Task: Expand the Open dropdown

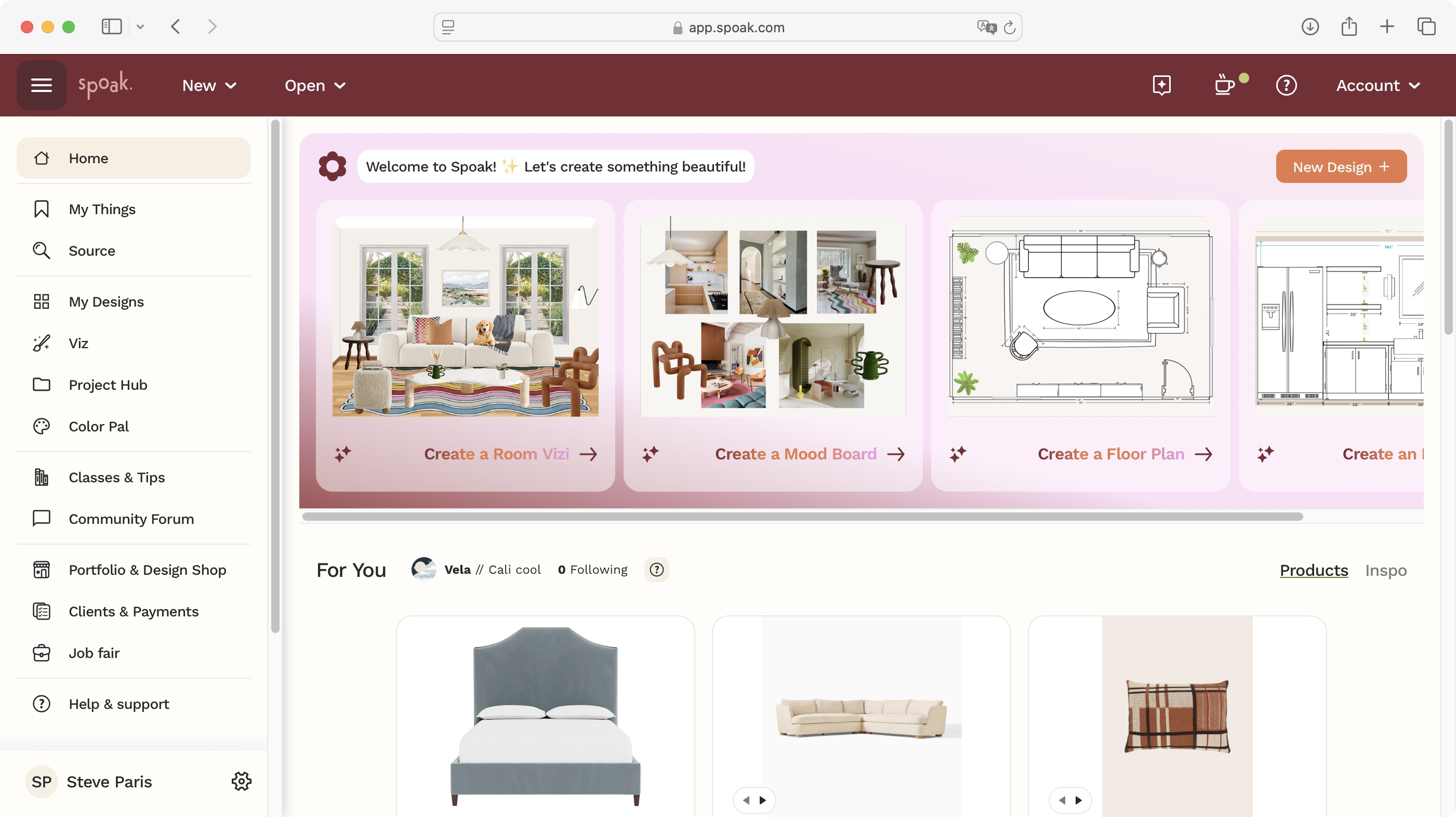Action: [315, 85]
